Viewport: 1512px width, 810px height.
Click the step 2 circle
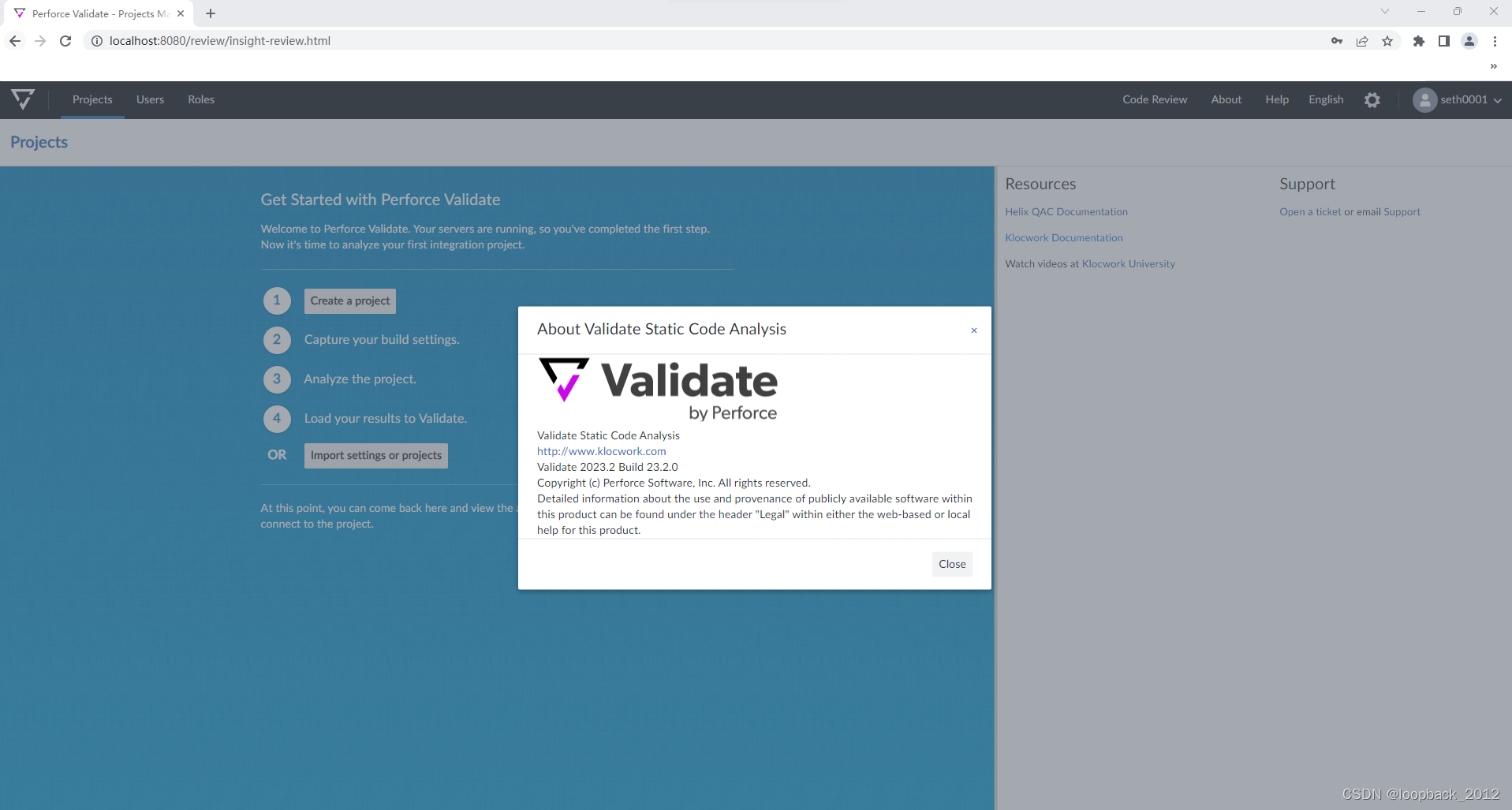pos(277,340)
